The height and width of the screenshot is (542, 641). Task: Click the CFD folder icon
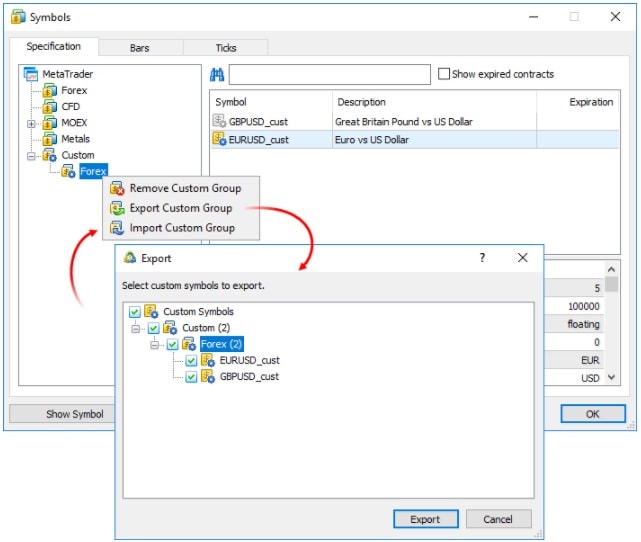(x=49, y=107)
